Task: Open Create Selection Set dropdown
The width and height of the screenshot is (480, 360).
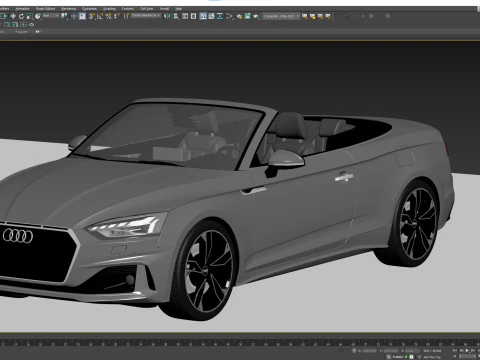Action: [146, 16]
